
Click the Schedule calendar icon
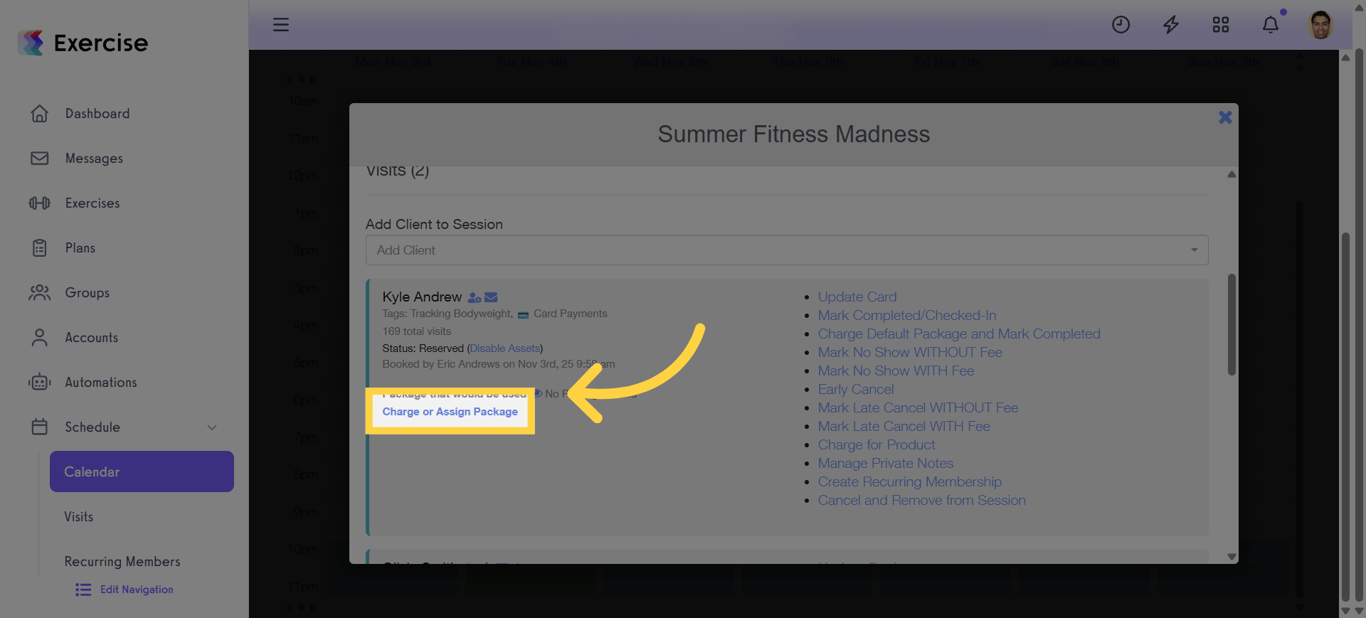(x=39, y=427)
